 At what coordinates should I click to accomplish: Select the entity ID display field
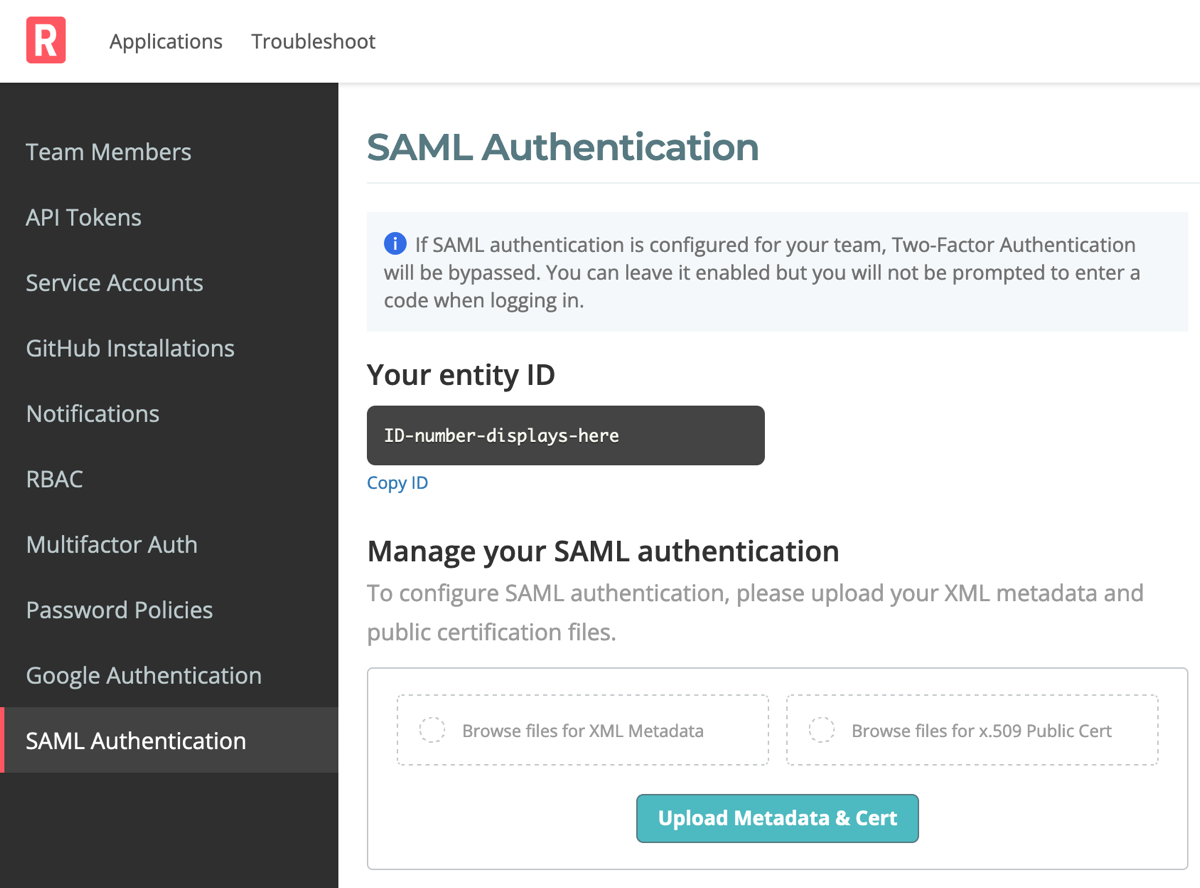(x=565, y=435)
